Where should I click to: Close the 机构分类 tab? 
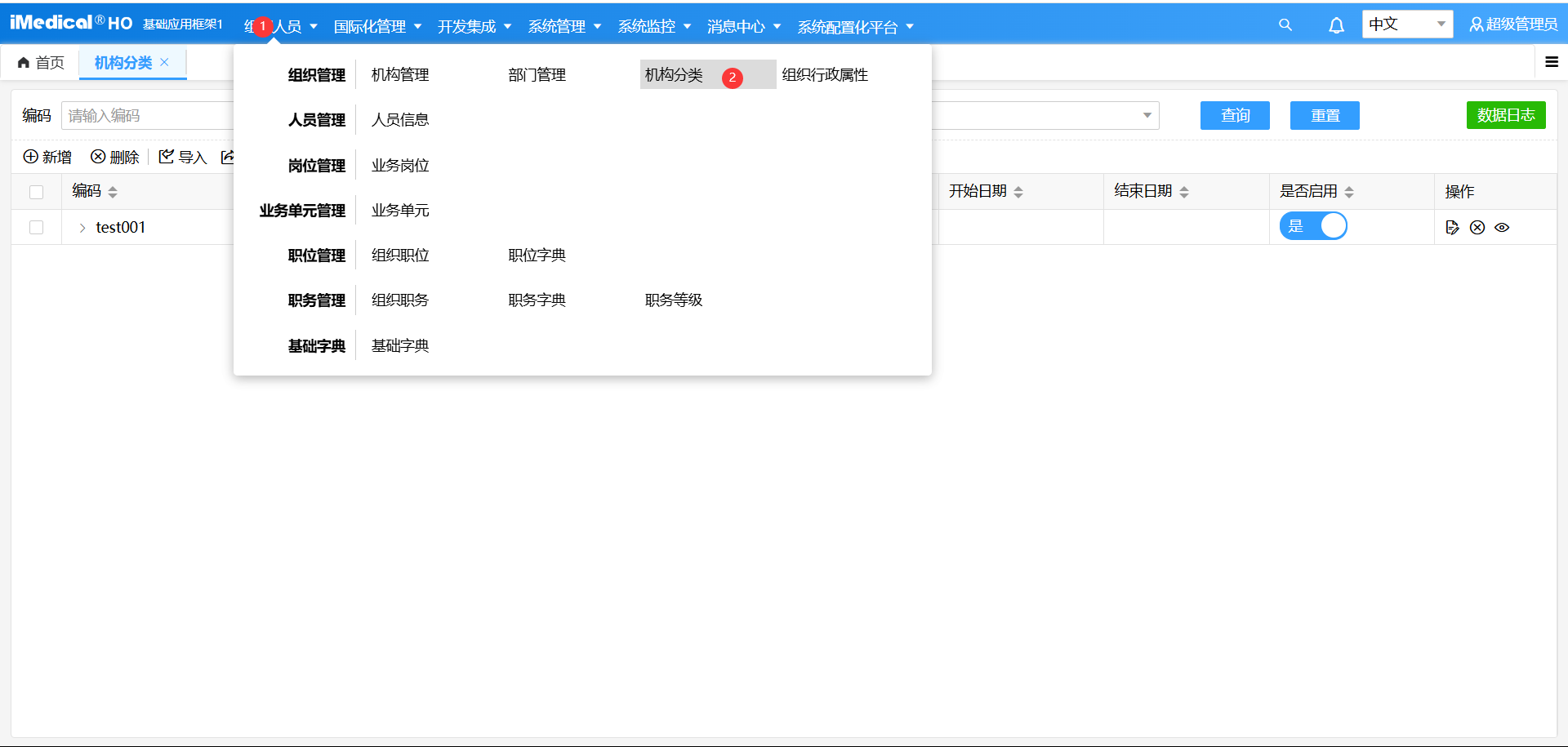165,62
